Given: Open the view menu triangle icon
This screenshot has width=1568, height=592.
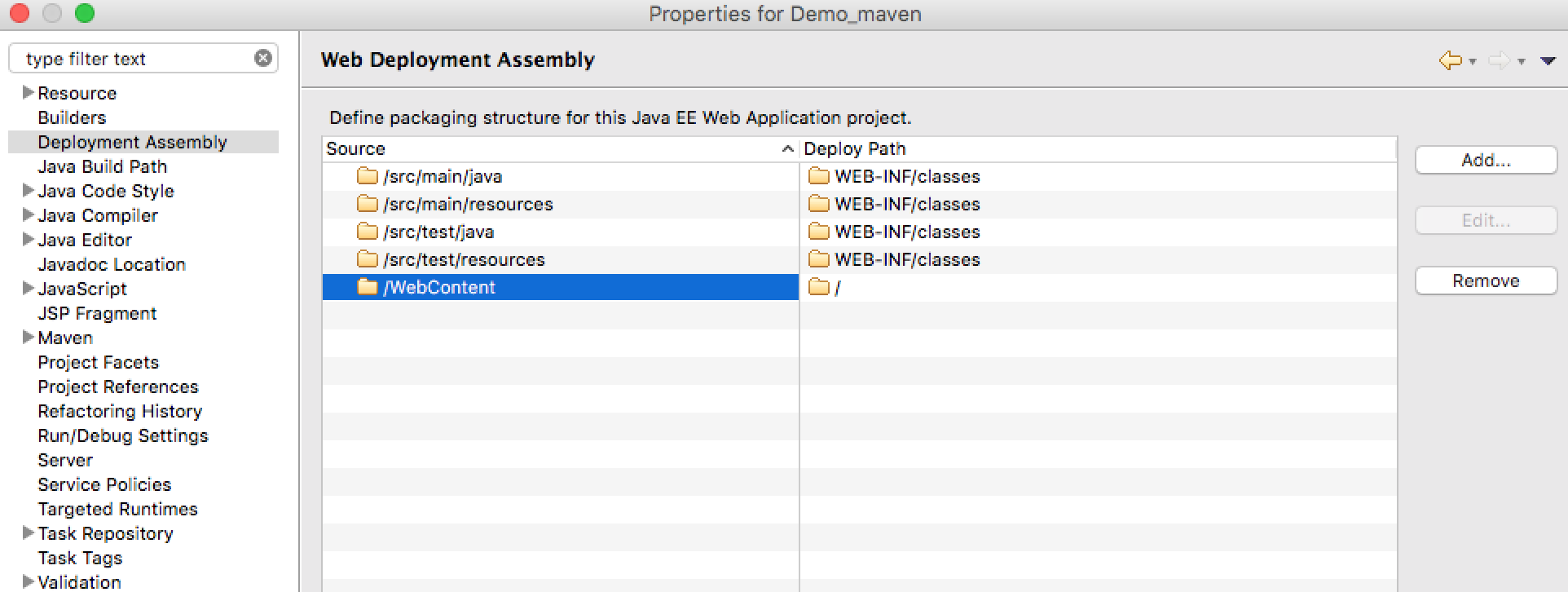Looking at the screenshot, I should 1548,61.
